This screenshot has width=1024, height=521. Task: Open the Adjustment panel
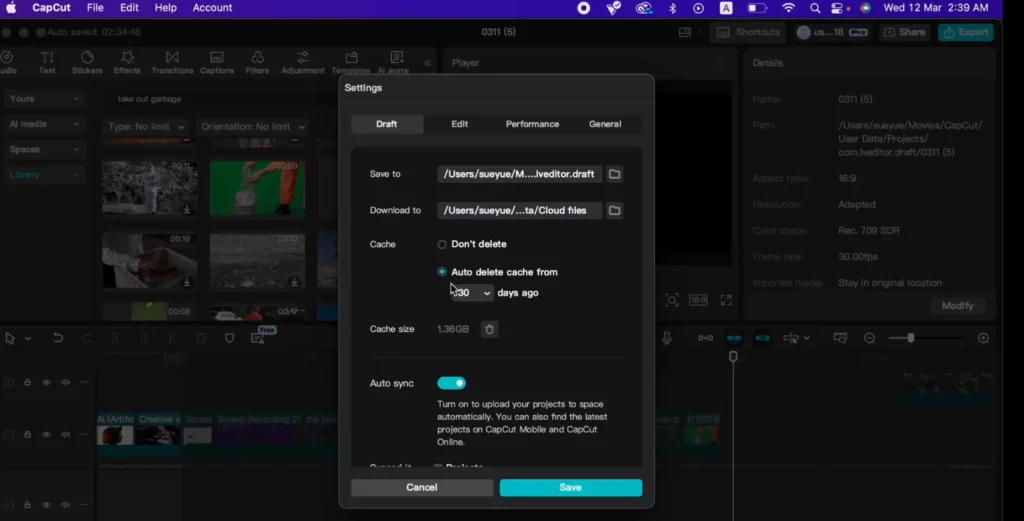(x=302, y=63)
